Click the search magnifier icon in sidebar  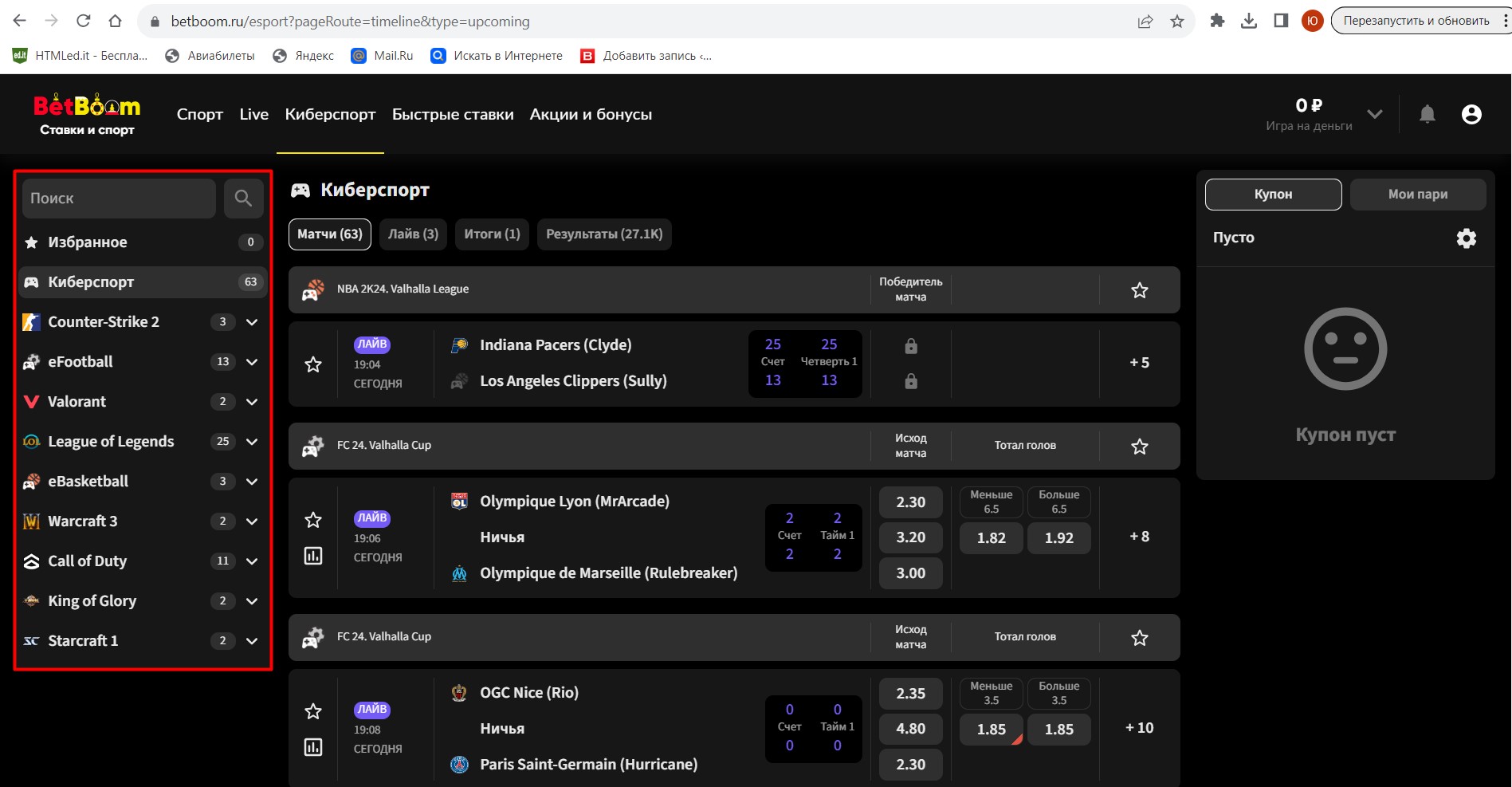pos(243,199)
